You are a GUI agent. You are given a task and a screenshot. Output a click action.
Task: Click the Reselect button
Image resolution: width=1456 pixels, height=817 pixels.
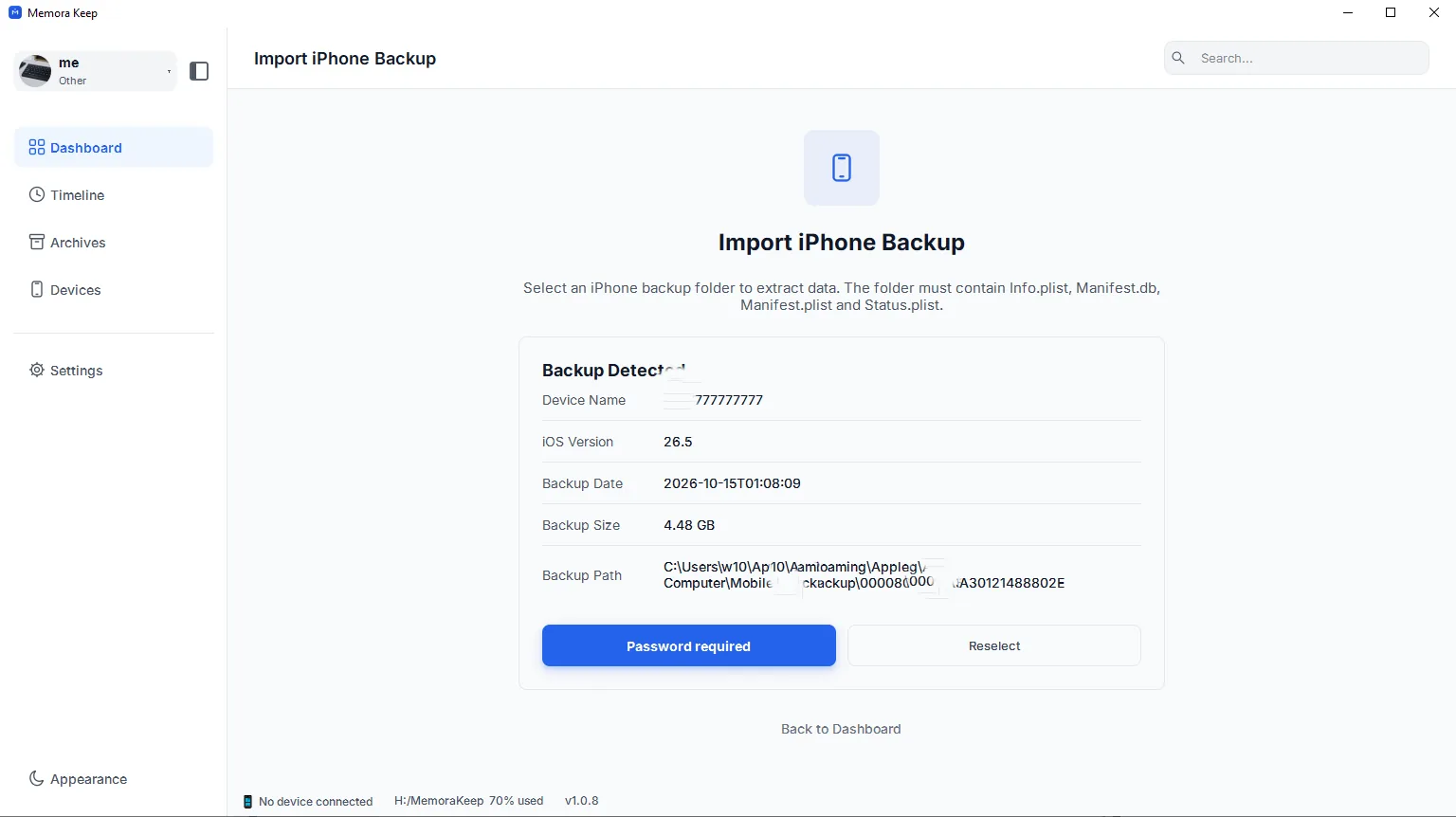point(994,645)
